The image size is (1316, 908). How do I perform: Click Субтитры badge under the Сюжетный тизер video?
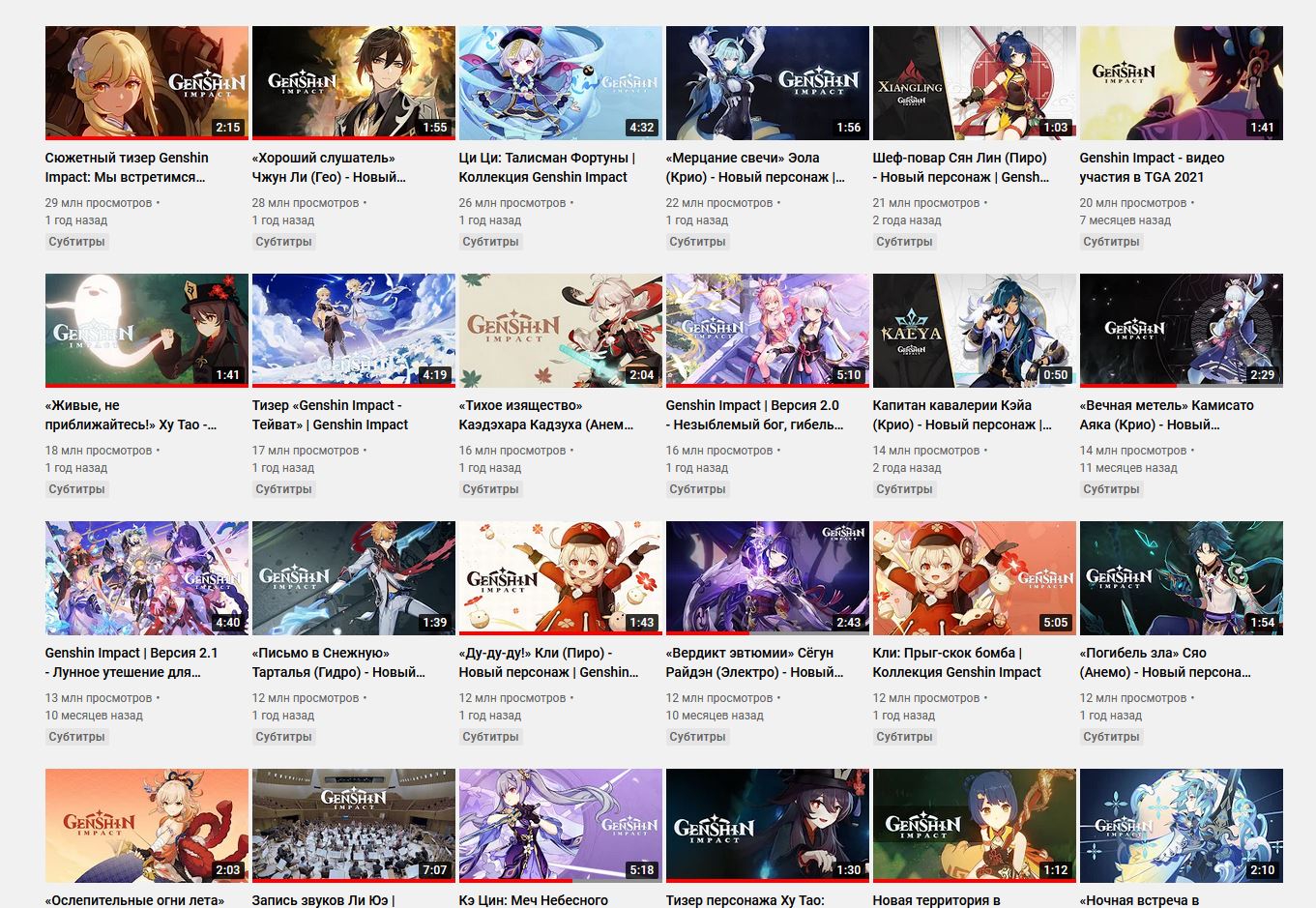coord(76,242)
